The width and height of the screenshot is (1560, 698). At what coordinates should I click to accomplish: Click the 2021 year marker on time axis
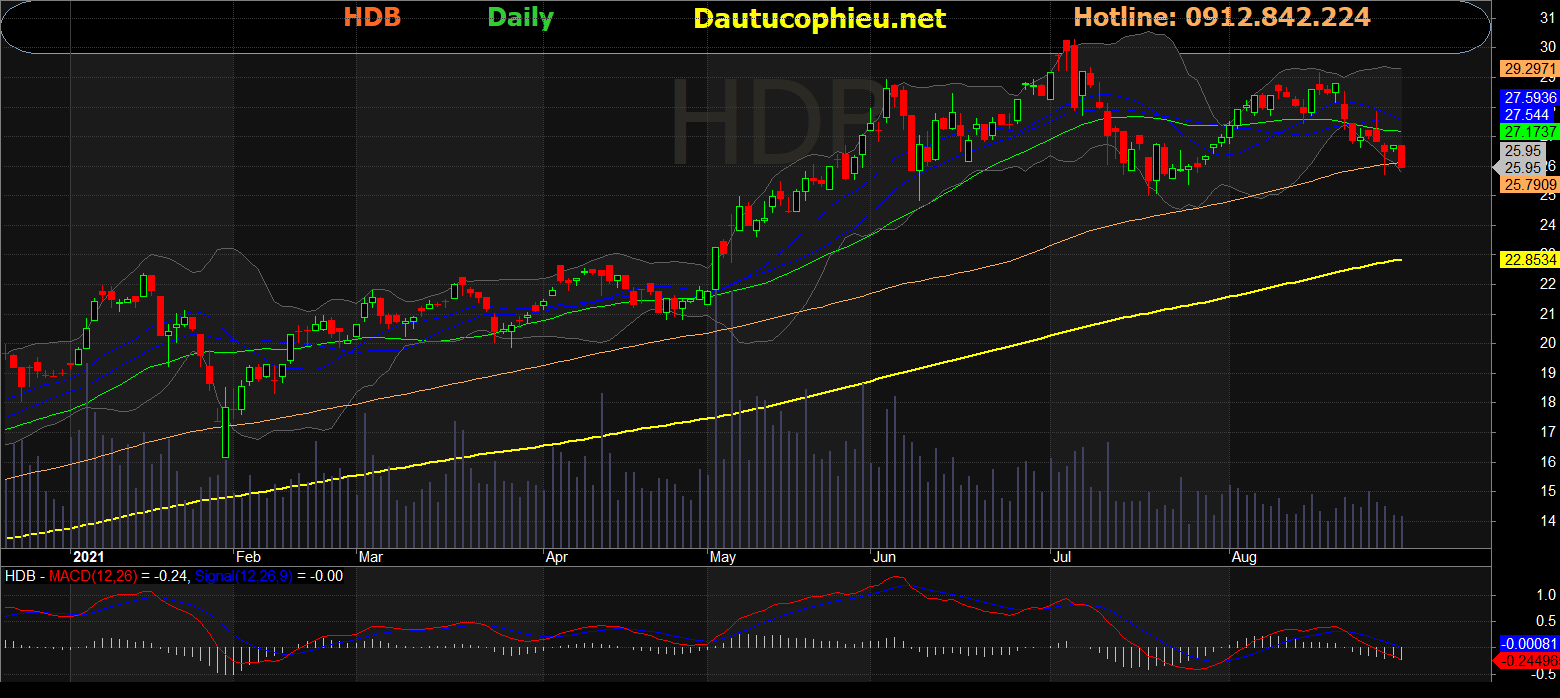point(89,555)
